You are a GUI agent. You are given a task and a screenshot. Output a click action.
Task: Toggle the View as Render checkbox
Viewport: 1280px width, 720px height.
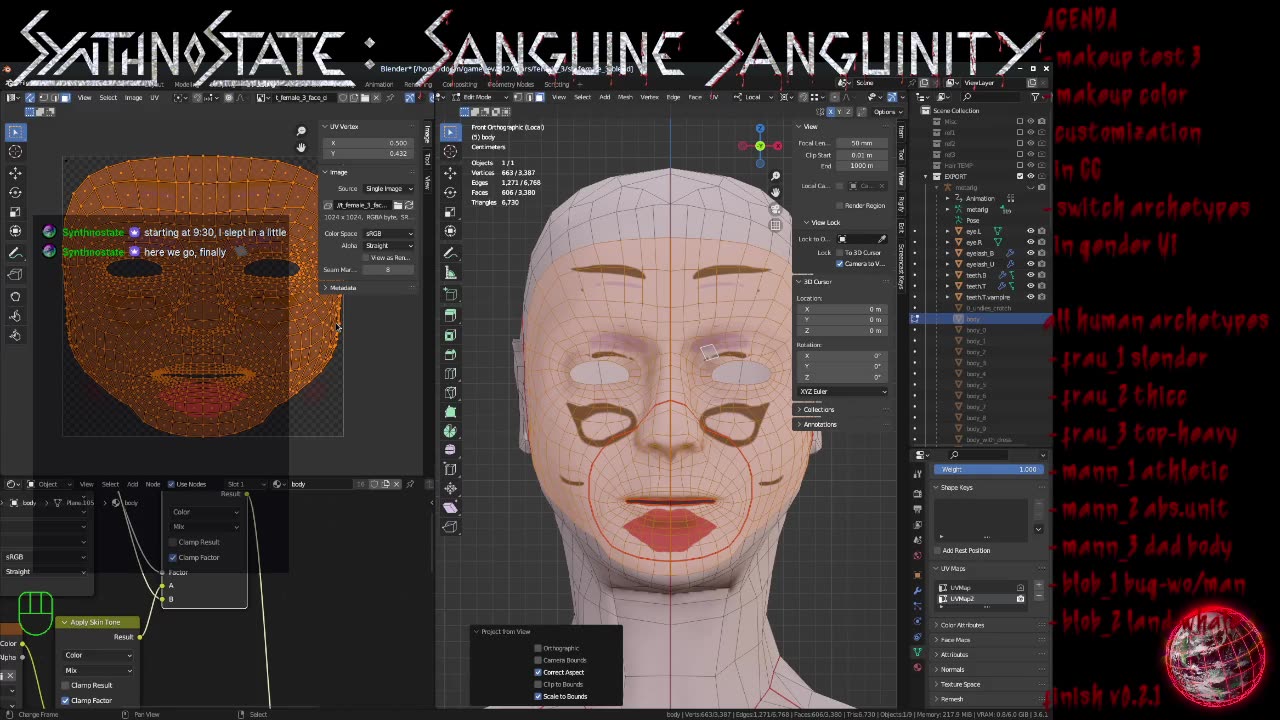[365, 257]
